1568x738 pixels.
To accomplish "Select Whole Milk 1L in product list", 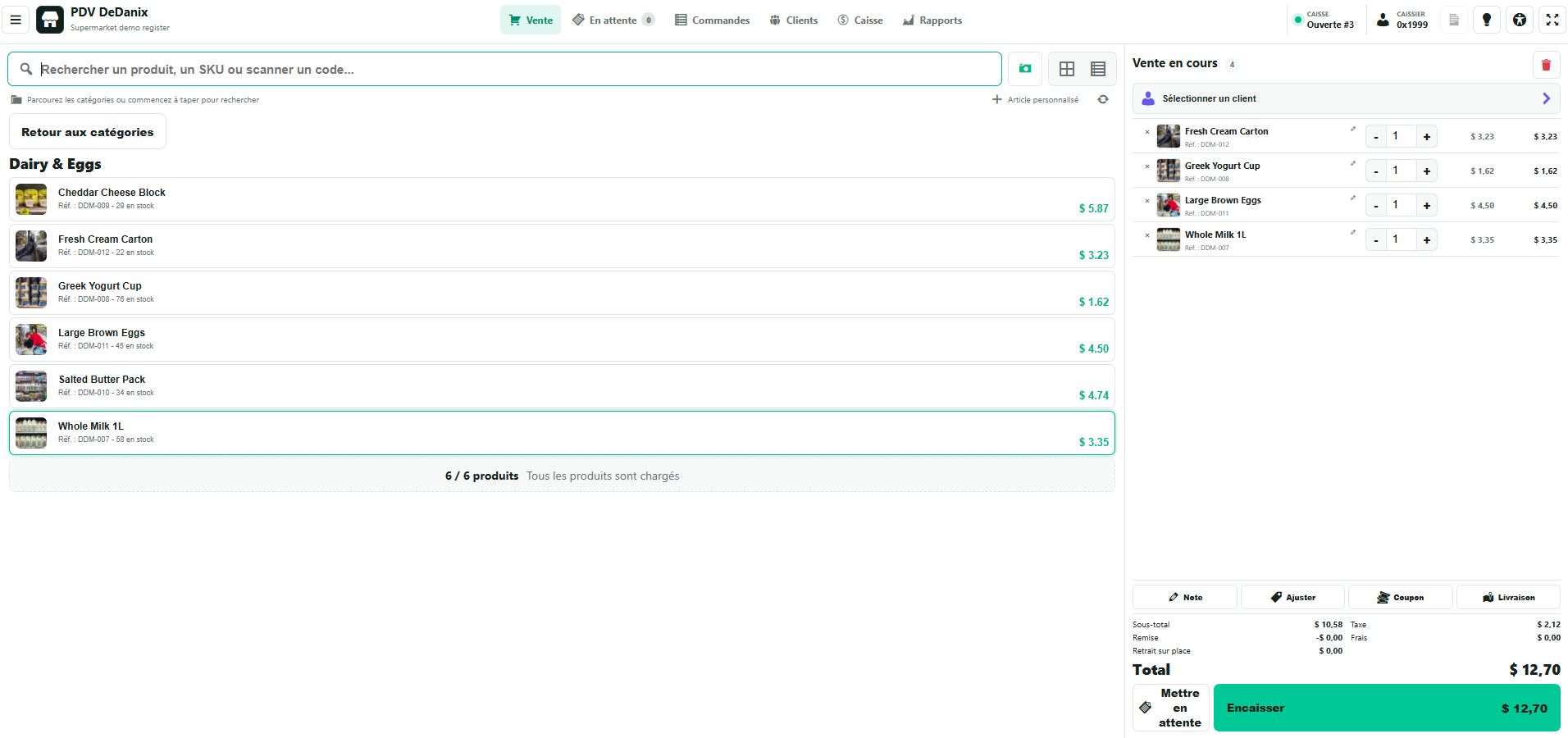I will point(562,433).
